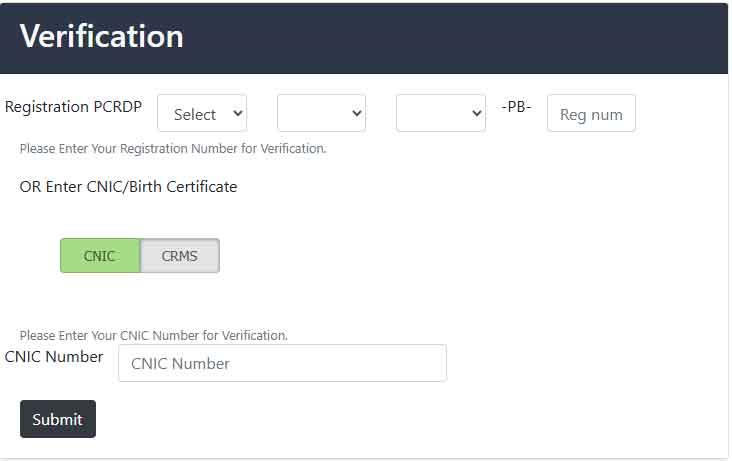Image resolution: width=732 pixels, height=461 pixels.
Task: Click the chevron arrow on the Select dropdown
Action: click(x=237, y=114)
